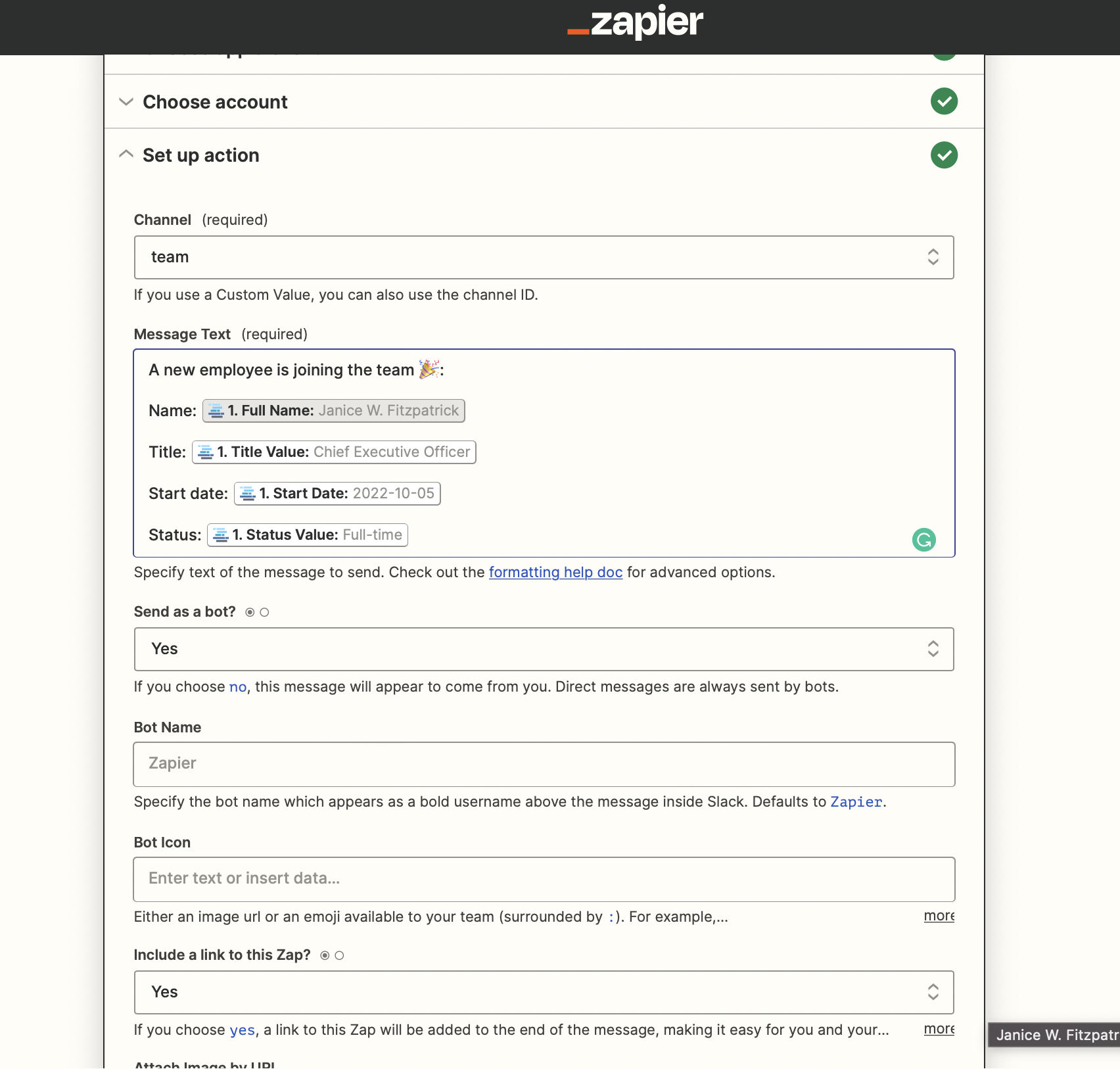Viewport: 1120px width, 1069px height.
Task: Click the Start Date data pill
Action: click(x=337, y=494)
